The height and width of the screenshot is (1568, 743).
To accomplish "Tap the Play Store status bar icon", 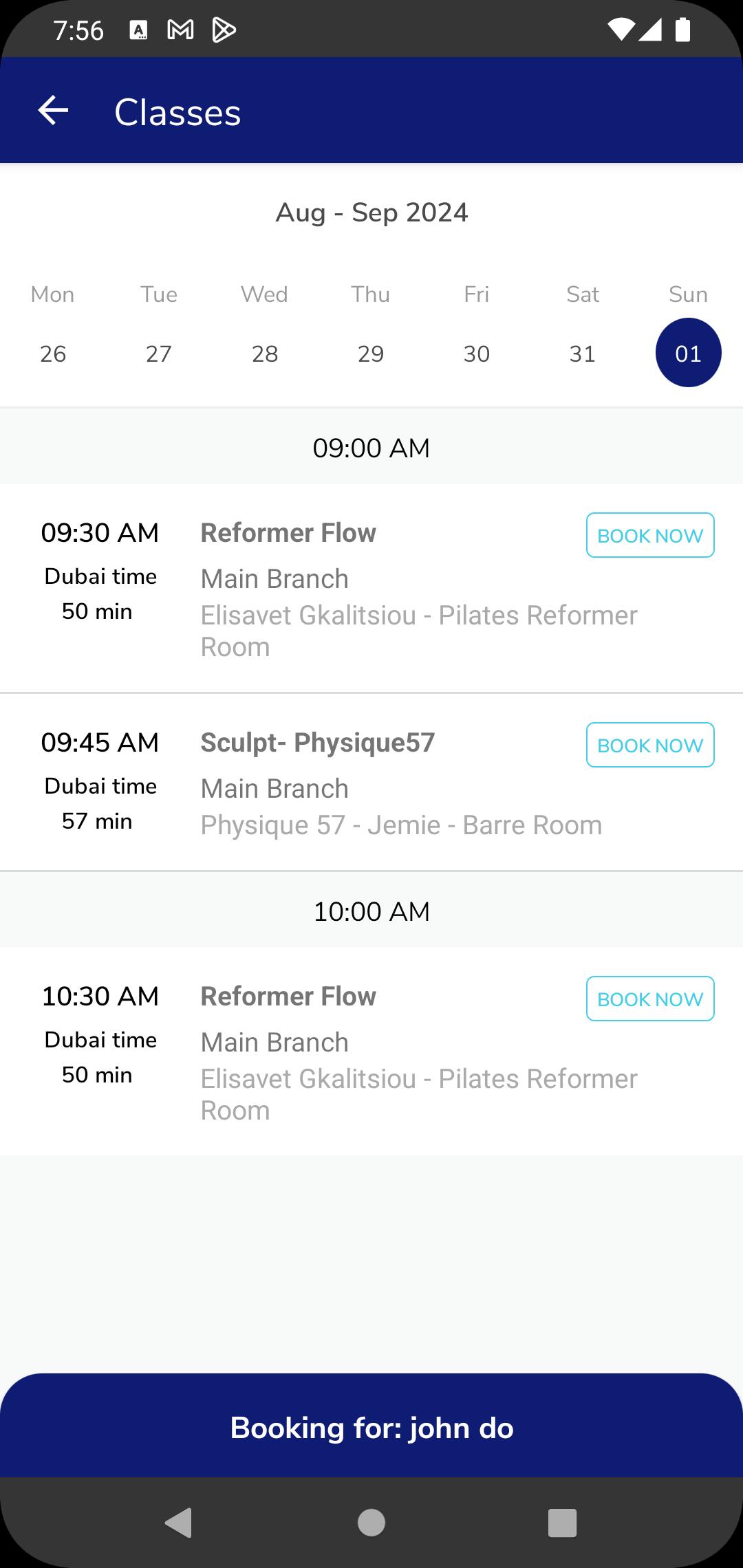I will [224, 30].
